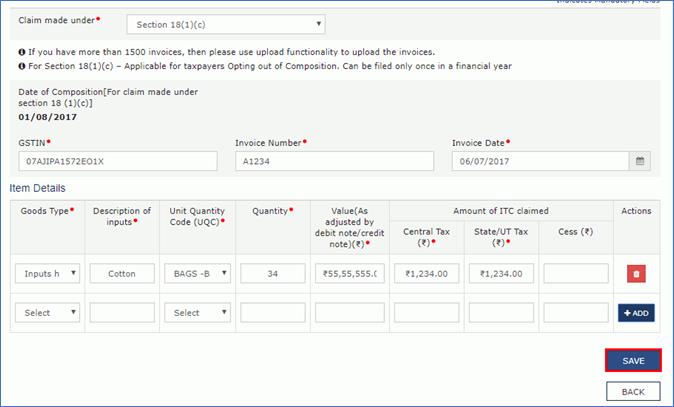674x407 pixels.
Task: Focus the empty row Value field
Action: tap(350, 312)
